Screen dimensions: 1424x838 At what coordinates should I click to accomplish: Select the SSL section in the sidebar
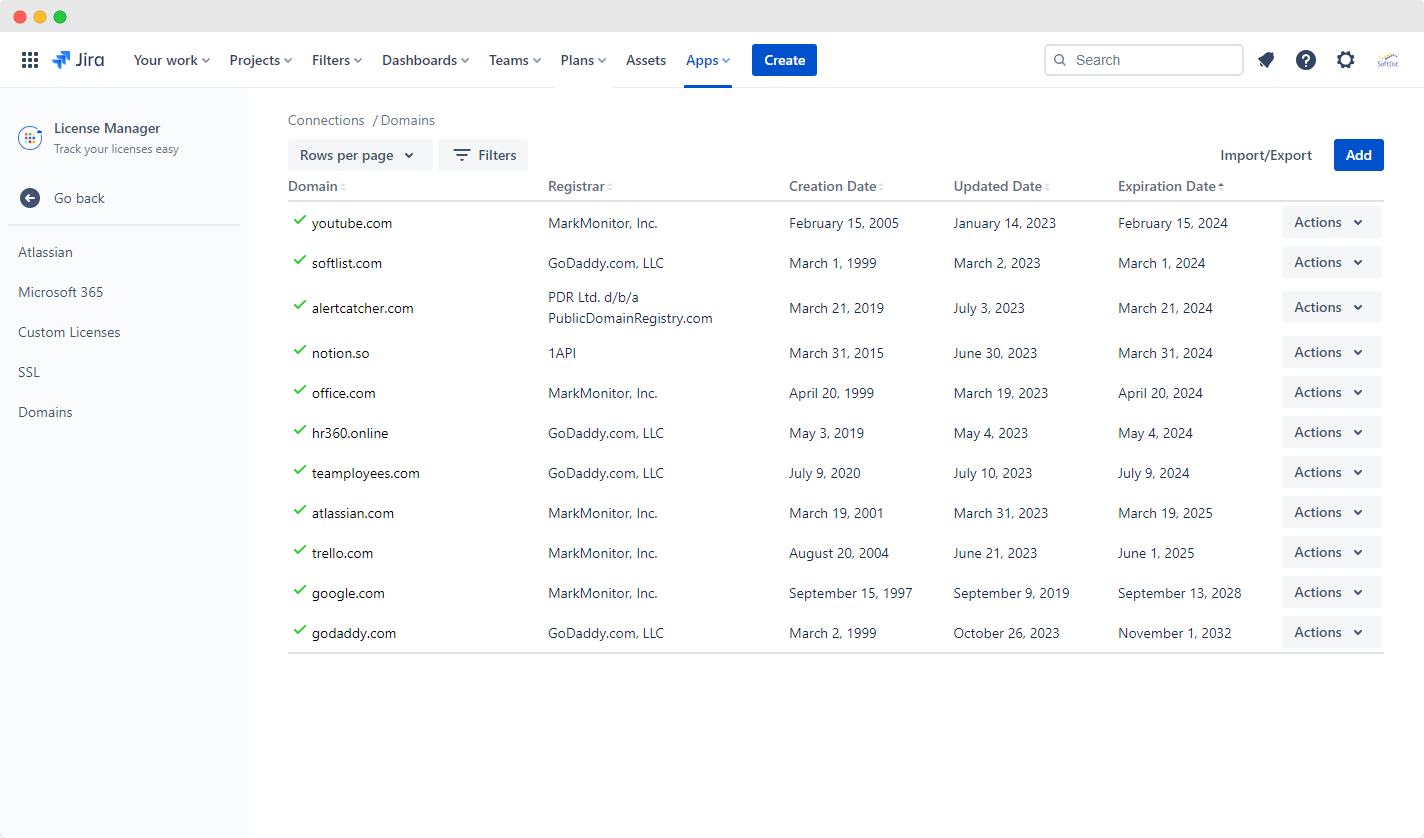pos(28,371)
